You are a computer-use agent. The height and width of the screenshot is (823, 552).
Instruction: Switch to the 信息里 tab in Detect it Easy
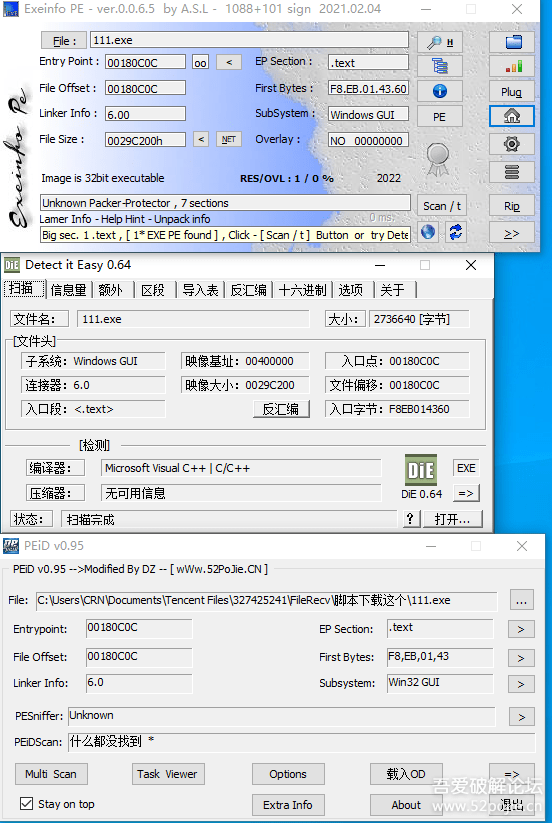(x=68, y=290)
